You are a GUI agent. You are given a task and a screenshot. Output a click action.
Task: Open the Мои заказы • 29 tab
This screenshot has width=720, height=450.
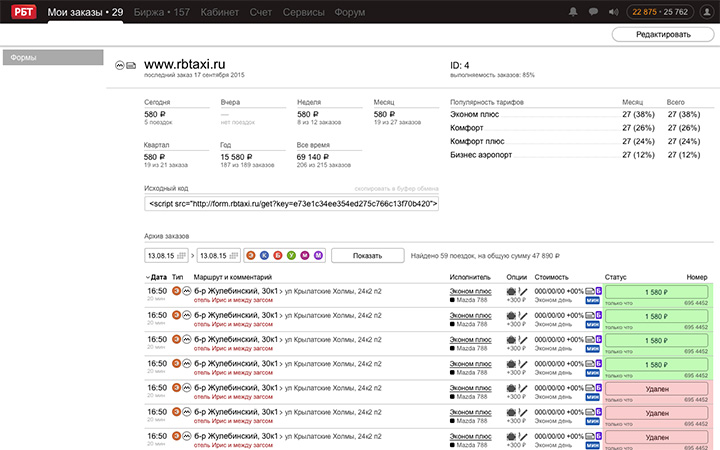pos(85,12)
